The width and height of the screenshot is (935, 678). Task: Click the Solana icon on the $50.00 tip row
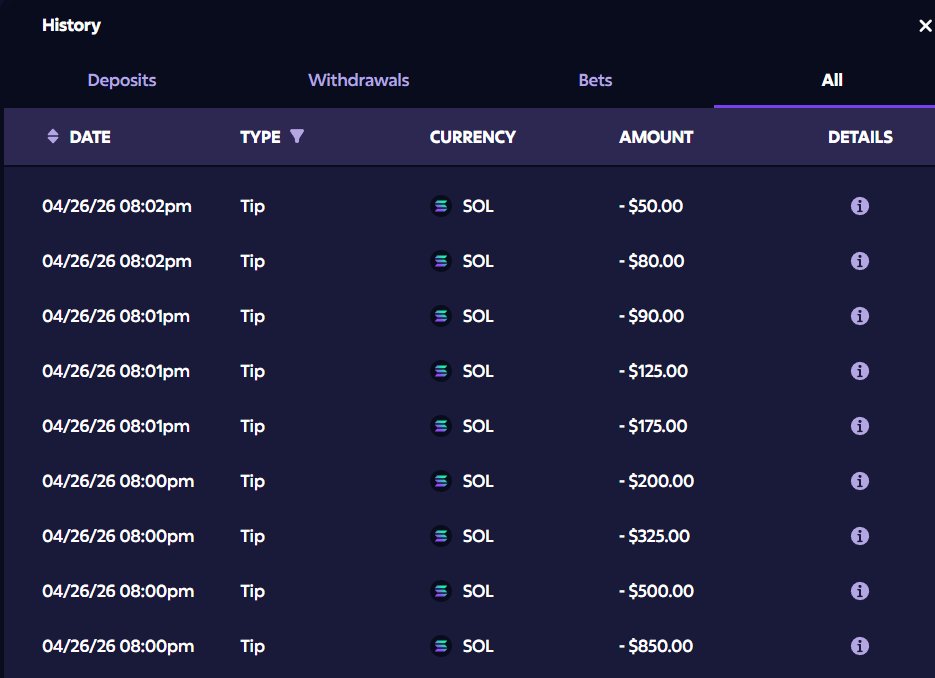pyautogui.click(x=440, y=206)
